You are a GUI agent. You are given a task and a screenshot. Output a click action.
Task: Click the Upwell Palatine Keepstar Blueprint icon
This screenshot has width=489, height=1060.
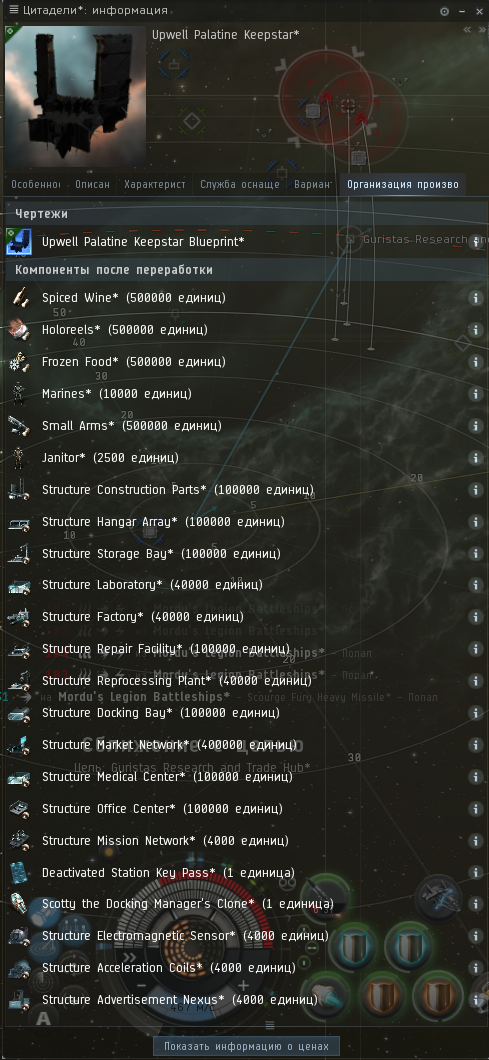click(19, 241)
